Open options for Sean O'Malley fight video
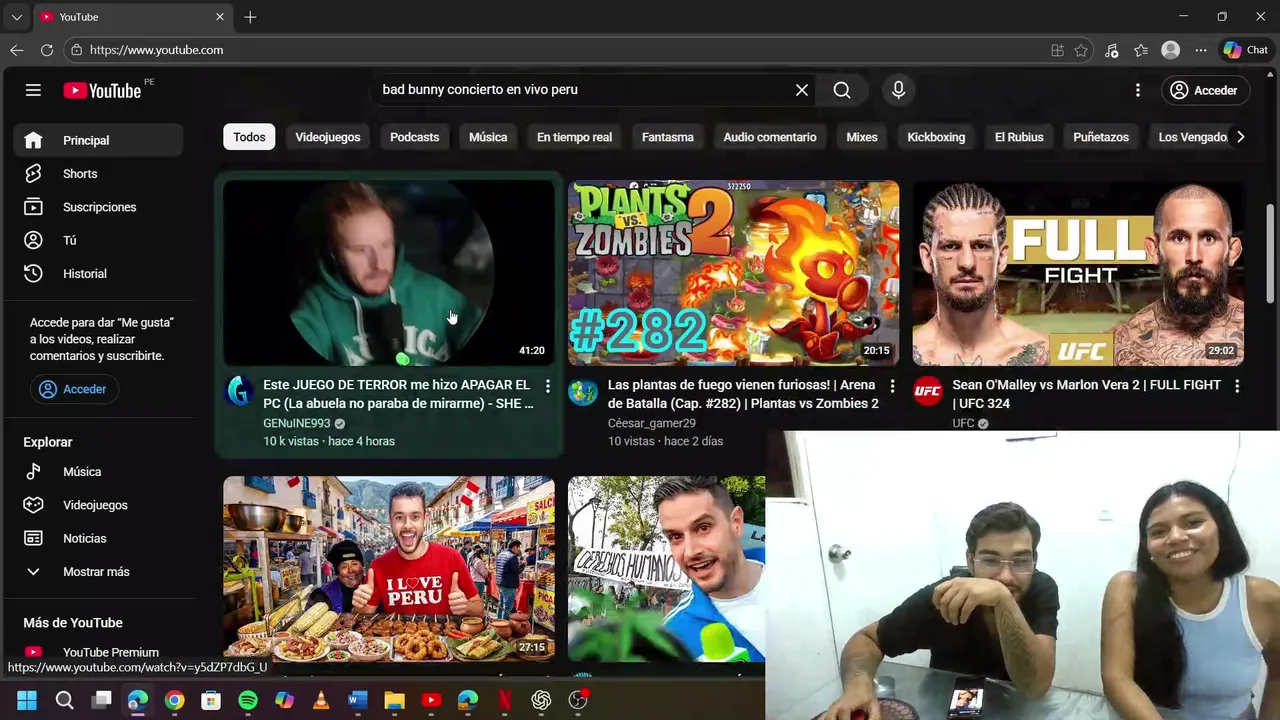 1237,385
